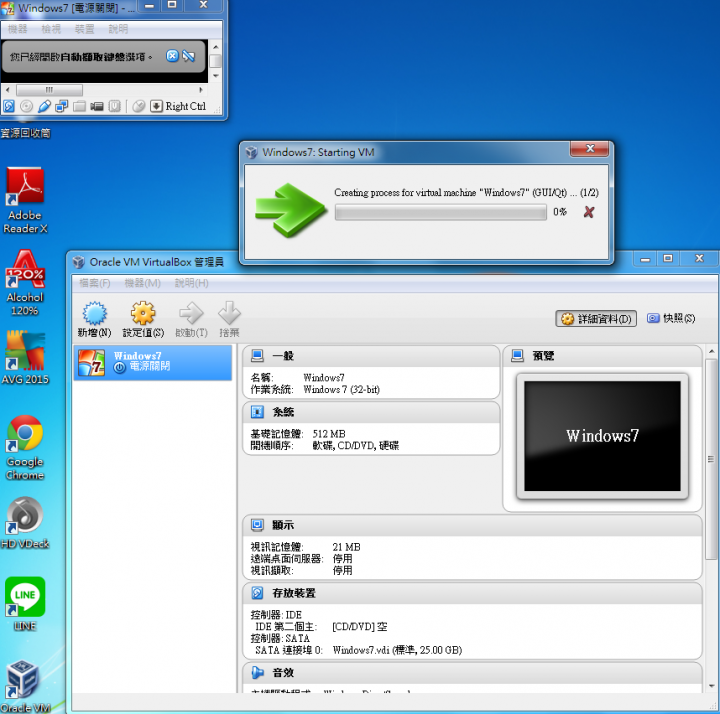The height and width of the screenshot is (714, 720).
Task: Click details pane scroll-up arrow
Action: point(711,352)
